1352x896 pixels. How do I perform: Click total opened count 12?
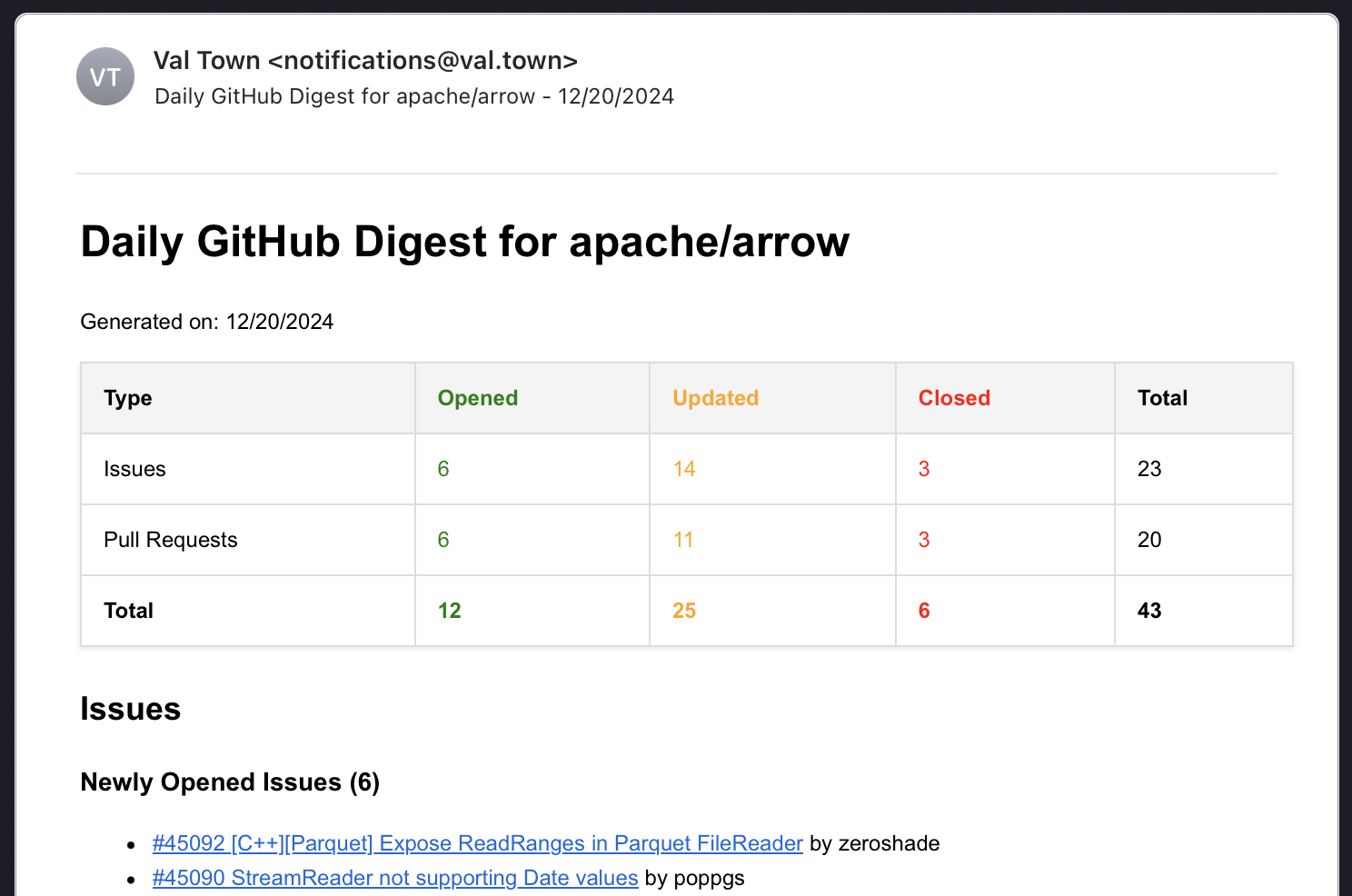click(450, 611)
